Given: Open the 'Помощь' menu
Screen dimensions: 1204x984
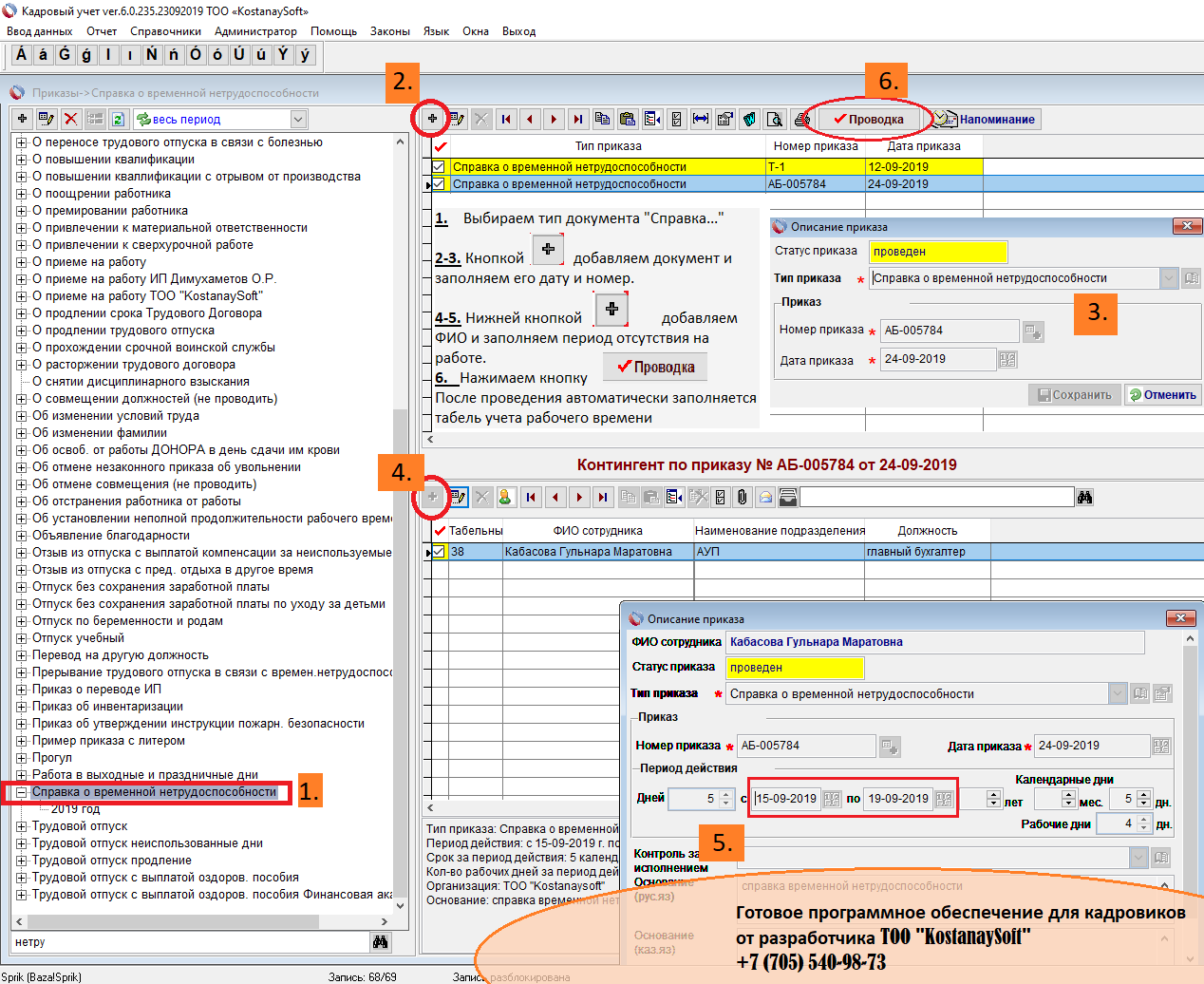Looking at the screenshot, I should pyautogui.click(x=333, y=31).
